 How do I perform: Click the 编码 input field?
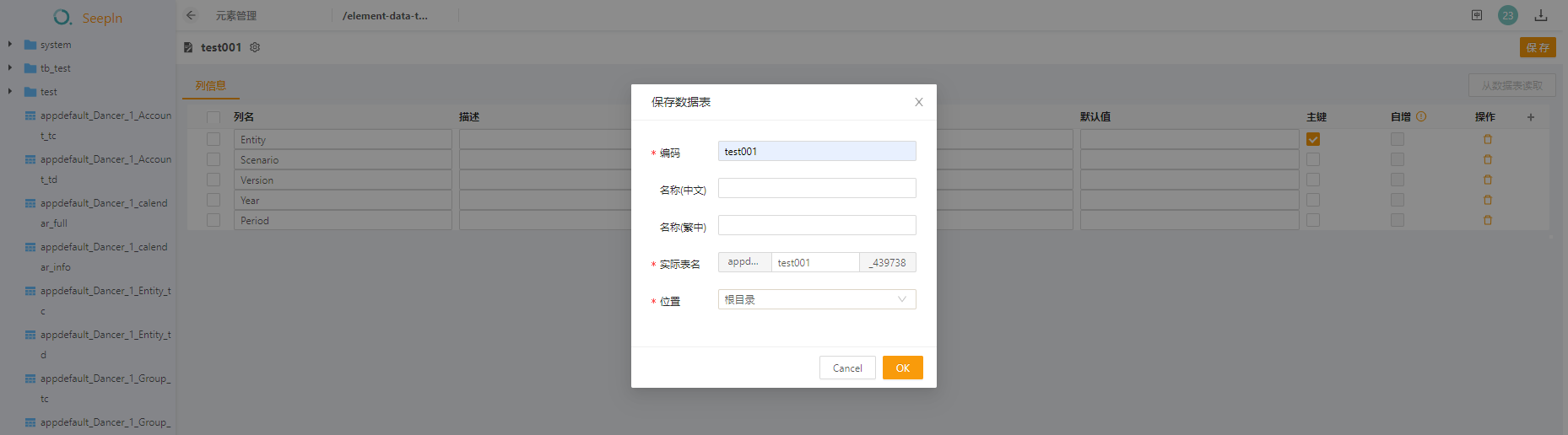[x=817, y=151]
